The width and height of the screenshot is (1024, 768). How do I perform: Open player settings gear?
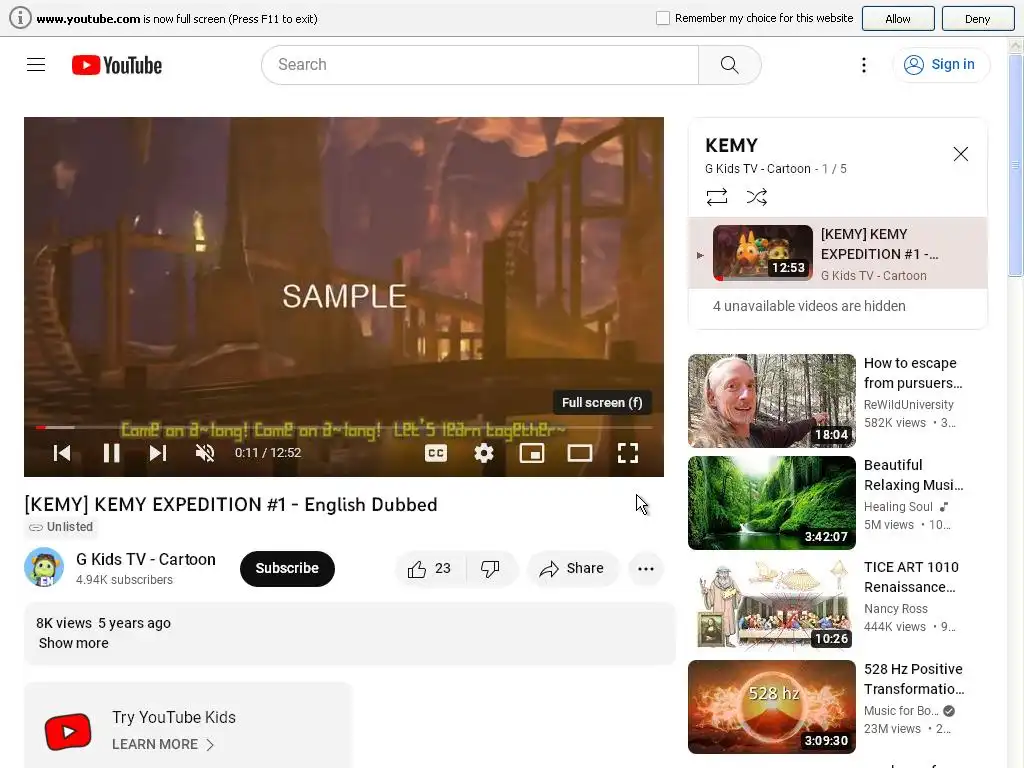point(484,453)
